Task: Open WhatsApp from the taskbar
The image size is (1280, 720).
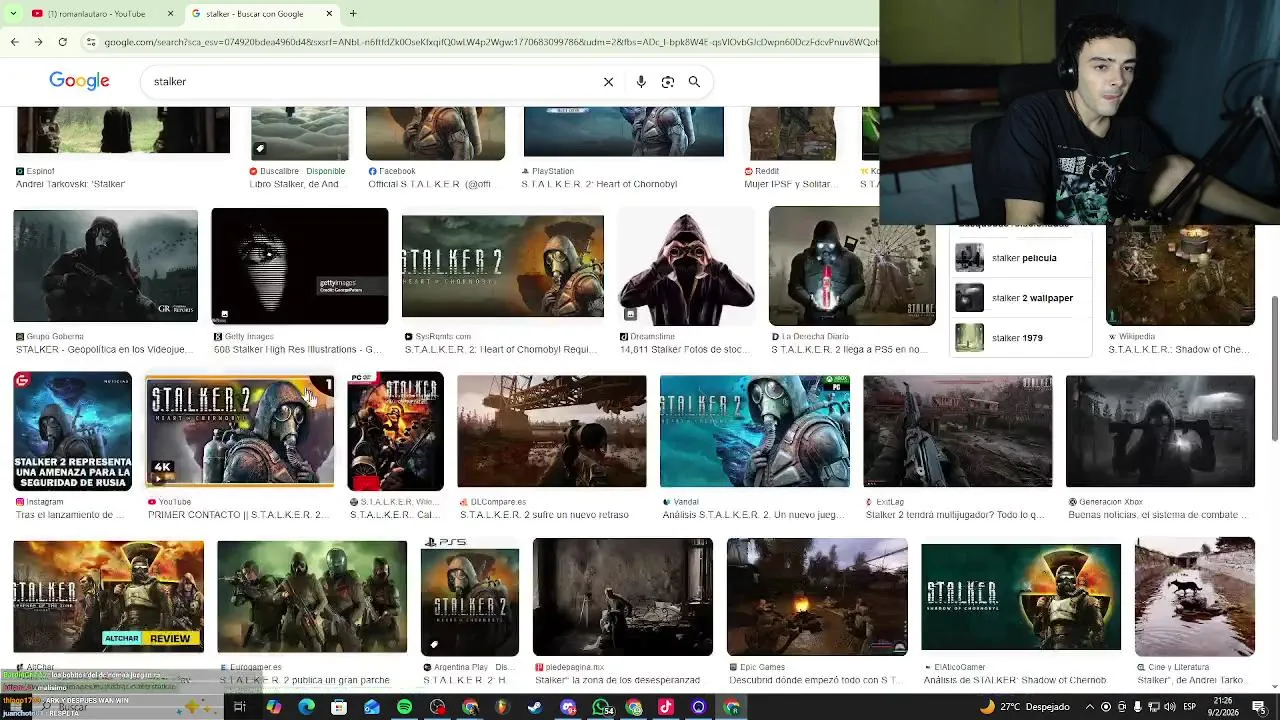Action: [x=601, y=707]
